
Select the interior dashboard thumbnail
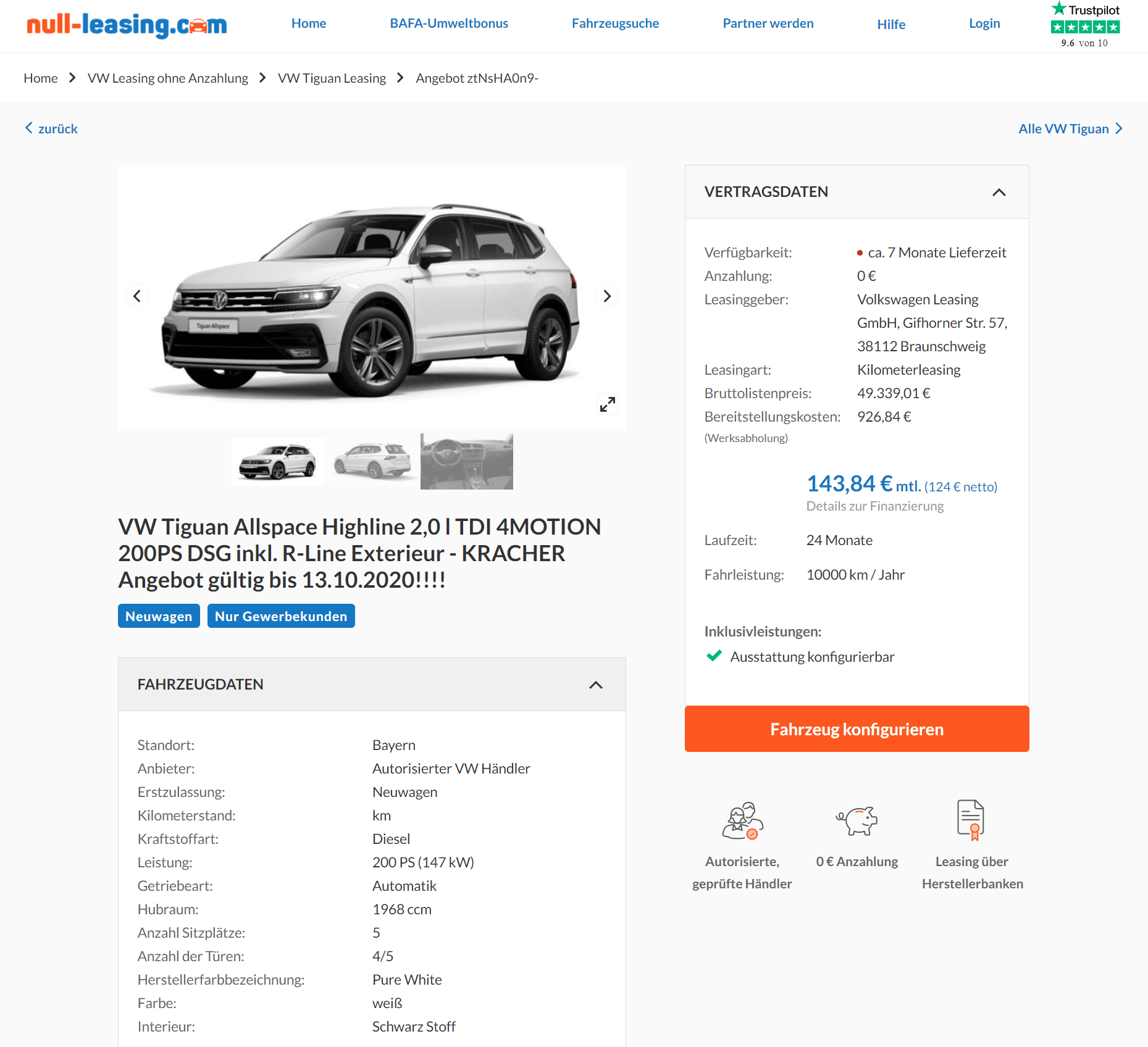[467, 462]
